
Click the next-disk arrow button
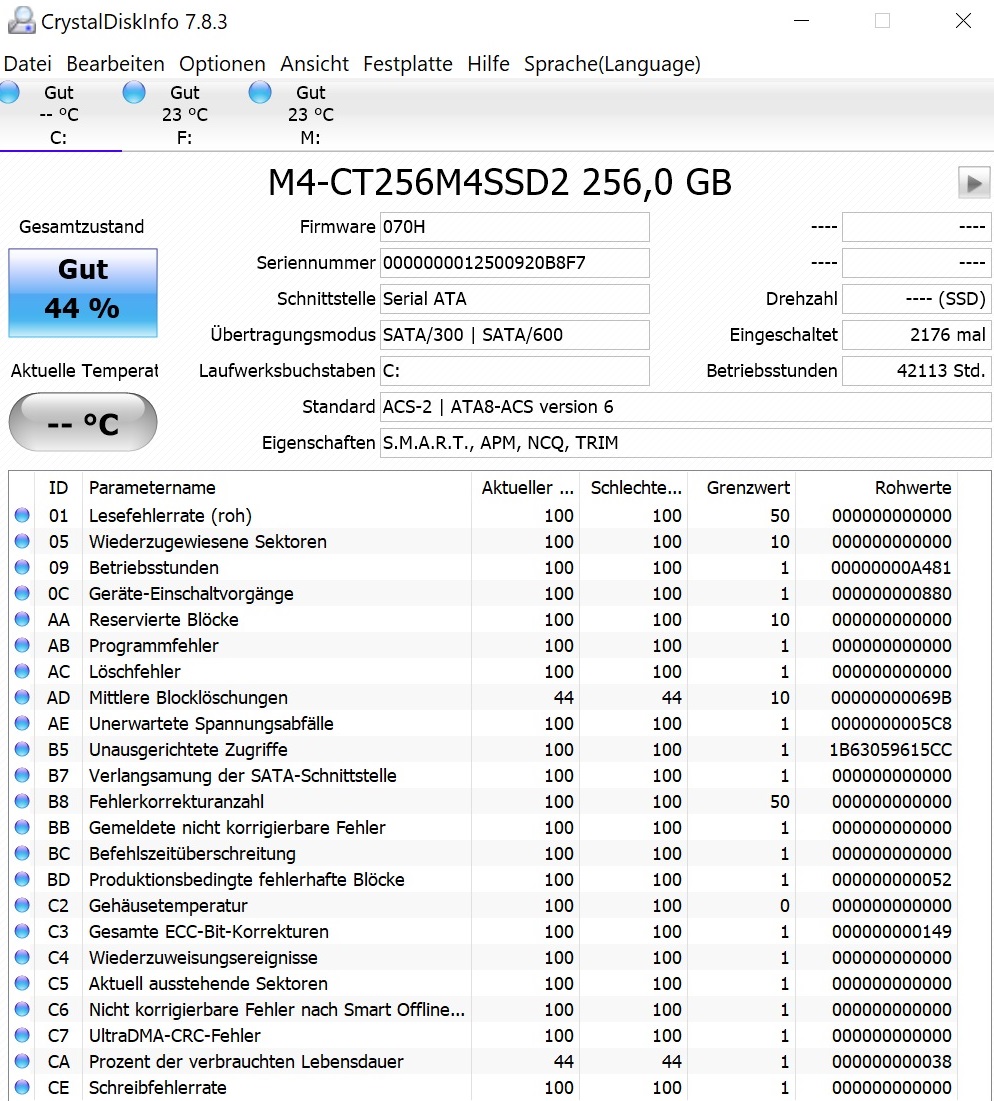coord(974,183)
